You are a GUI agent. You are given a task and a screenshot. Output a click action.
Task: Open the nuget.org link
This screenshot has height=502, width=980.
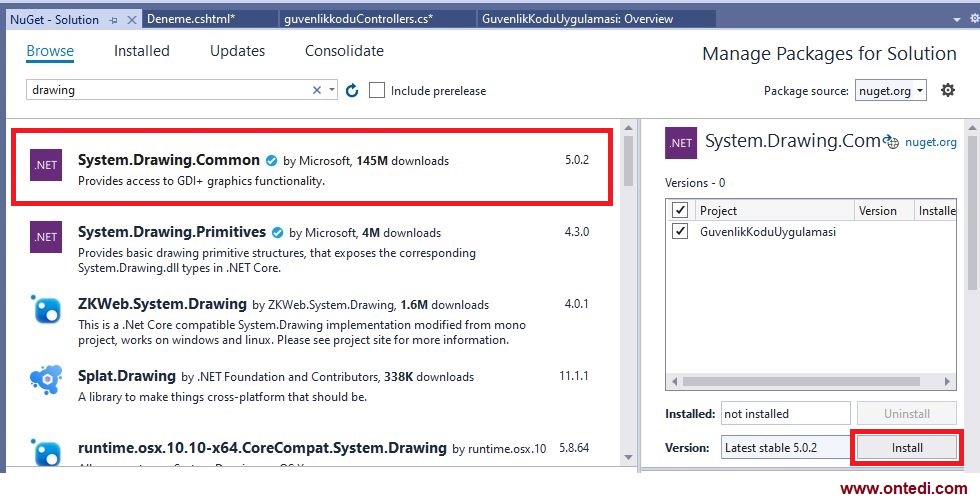click(x=931, y=142)
